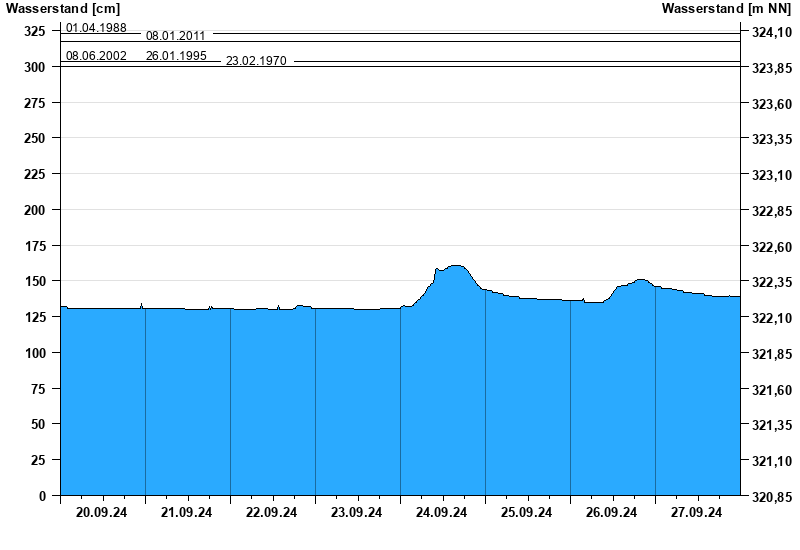Select the 23.09.24 date label
This screenshot has width=800, height=550.
point(357,513)
